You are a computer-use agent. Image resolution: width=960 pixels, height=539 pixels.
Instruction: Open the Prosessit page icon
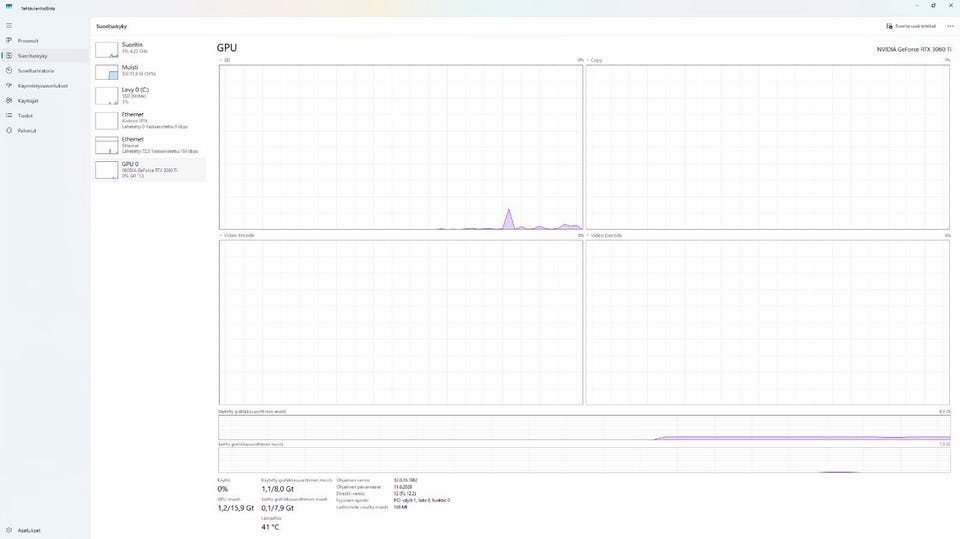tap(9, 40)
